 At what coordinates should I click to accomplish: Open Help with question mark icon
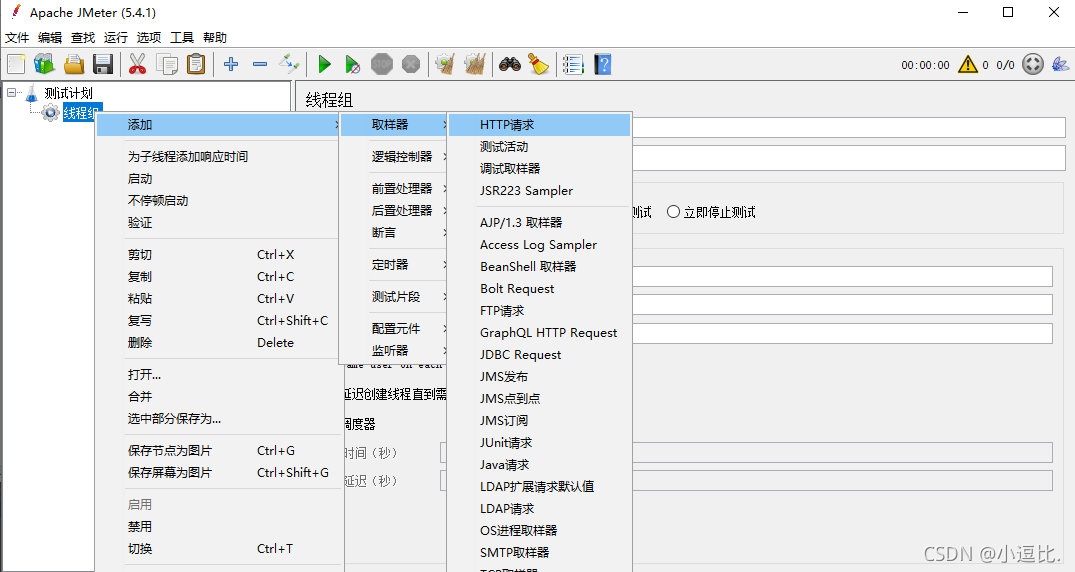point(603,64)
